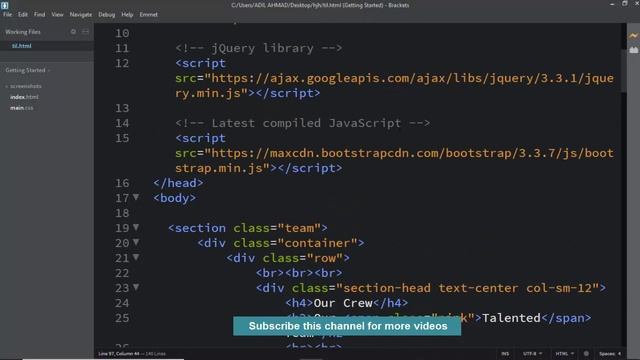
Task: Open the Find menu
Action: (x=40, y=14)
